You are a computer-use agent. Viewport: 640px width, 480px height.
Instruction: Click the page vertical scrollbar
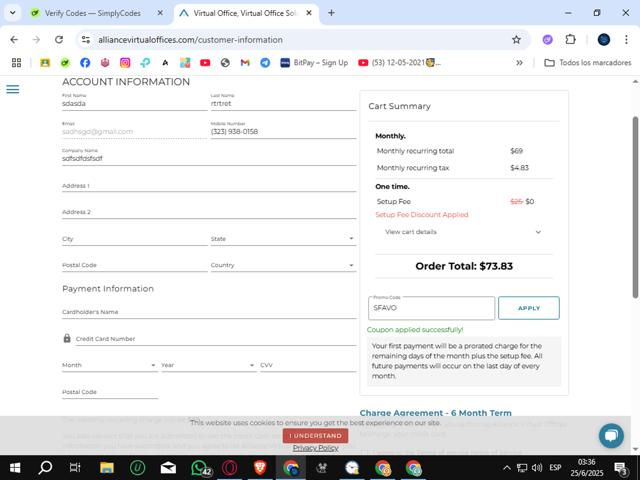(635, 207)
